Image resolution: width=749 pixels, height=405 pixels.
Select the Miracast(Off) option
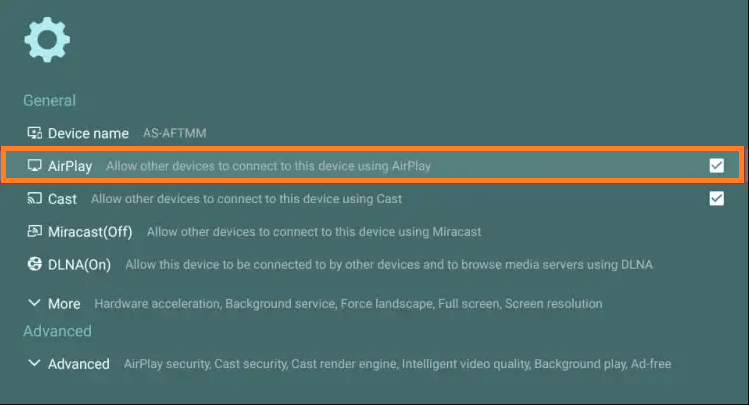tap(90, 232)
